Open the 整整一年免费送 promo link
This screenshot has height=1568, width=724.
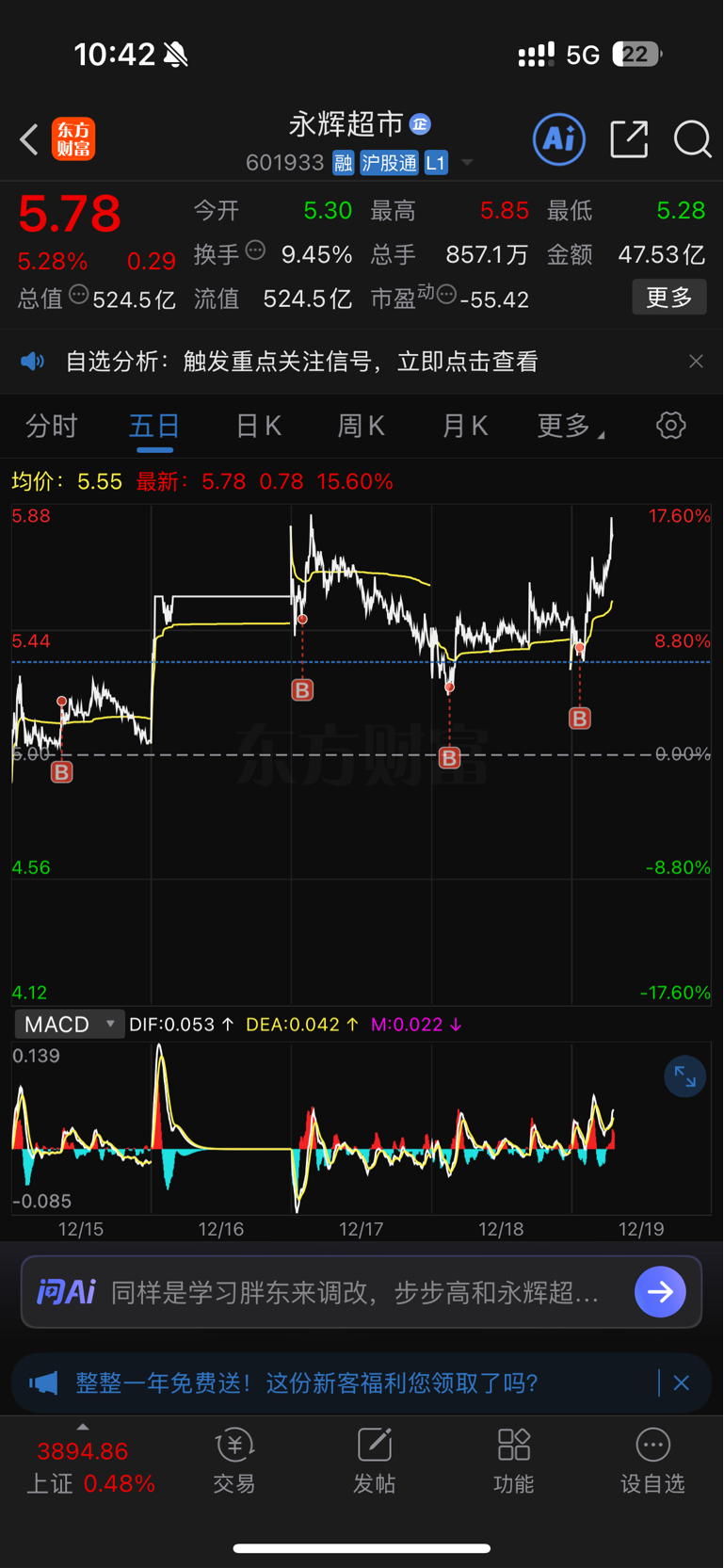point(307,1382)
